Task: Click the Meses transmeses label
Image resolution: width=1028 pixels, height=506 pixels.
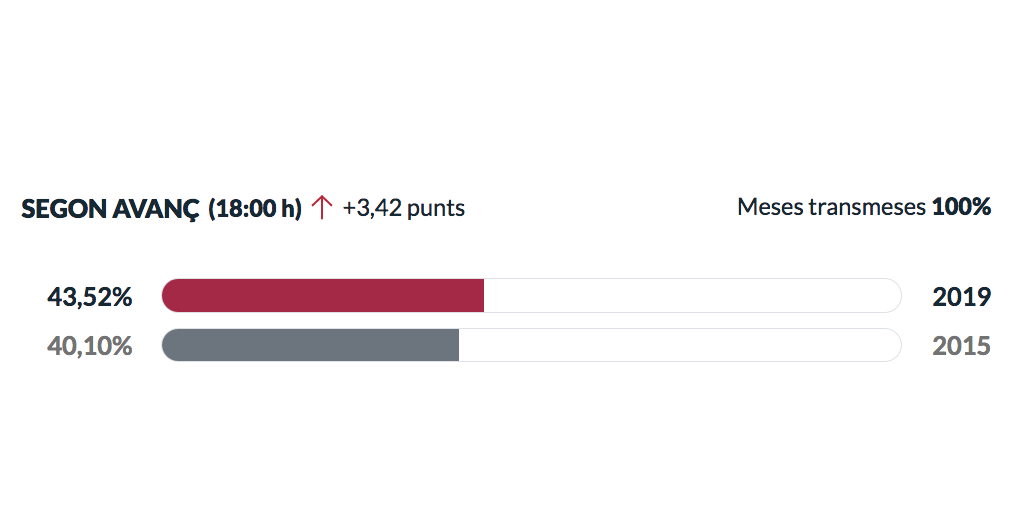Action: (x=831, y=207)
